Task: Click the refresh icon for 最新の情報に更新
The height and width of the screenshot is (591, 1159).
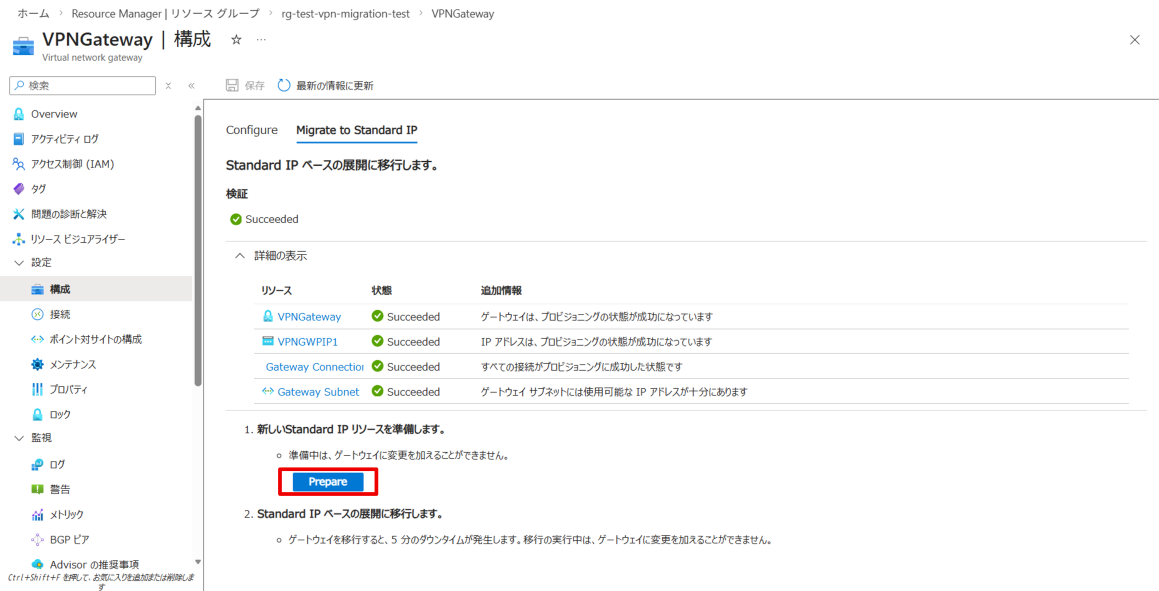Action: [284, 86]
